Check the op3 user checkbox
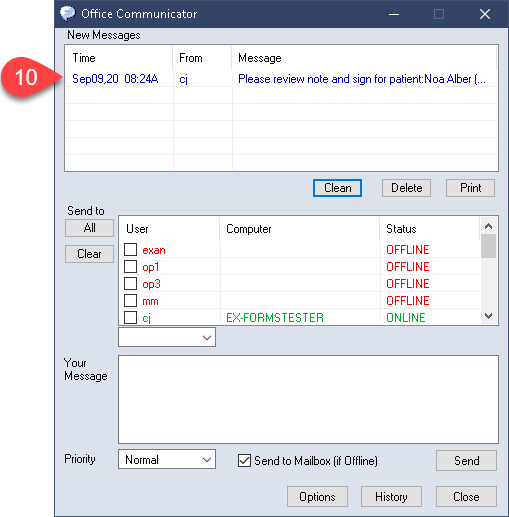 [x=130, y=283]
